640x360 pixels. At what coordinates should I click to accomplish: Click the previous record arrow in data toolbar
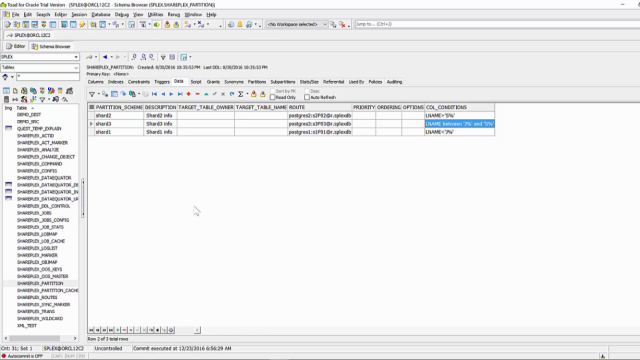pyautogui.click(x=163, y=94)
